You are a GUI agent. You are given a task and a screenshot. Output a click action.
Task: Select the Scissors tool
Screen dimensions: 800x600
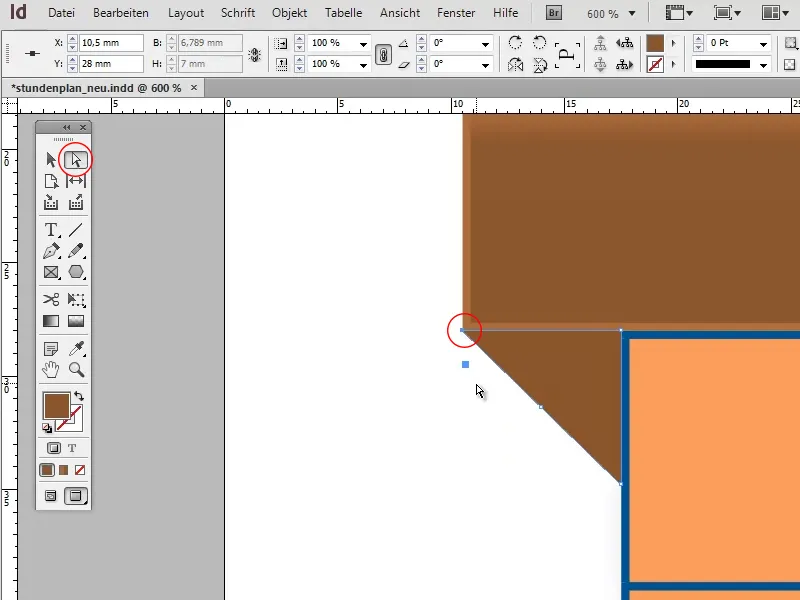(51, 299)
